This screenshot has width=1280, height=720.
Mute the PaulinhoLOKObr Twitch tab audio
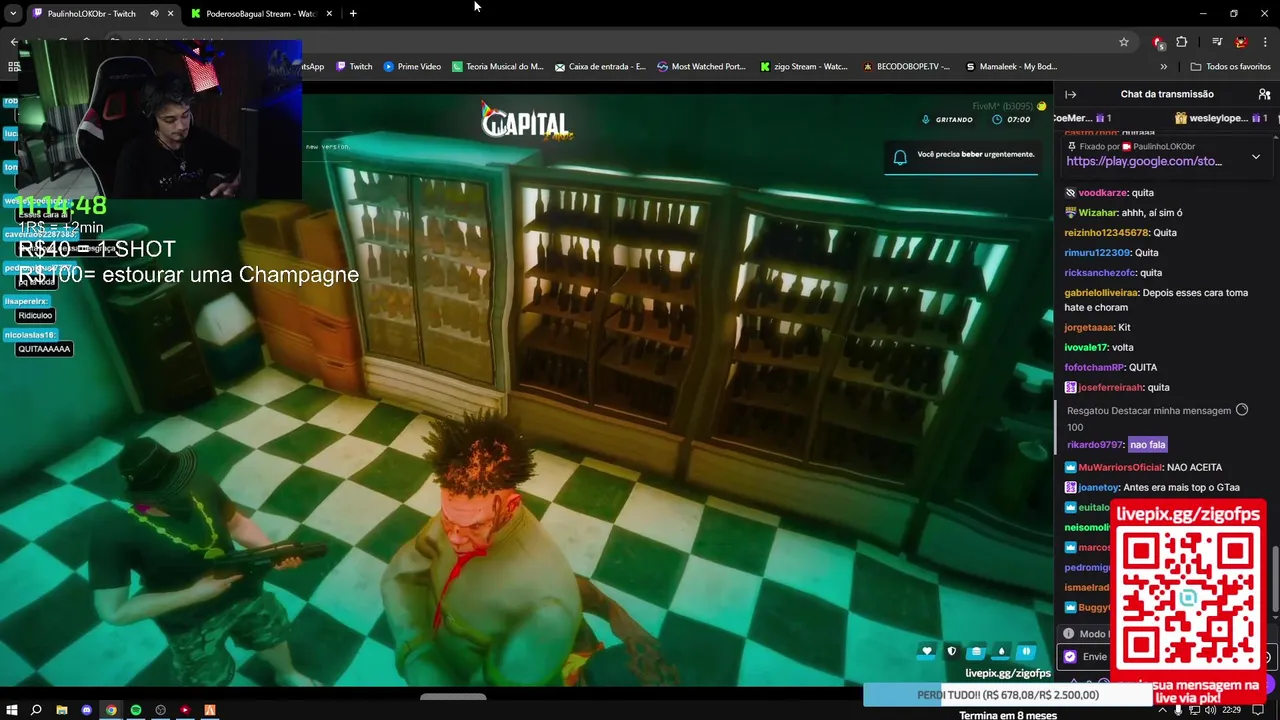tap(154, 13)
